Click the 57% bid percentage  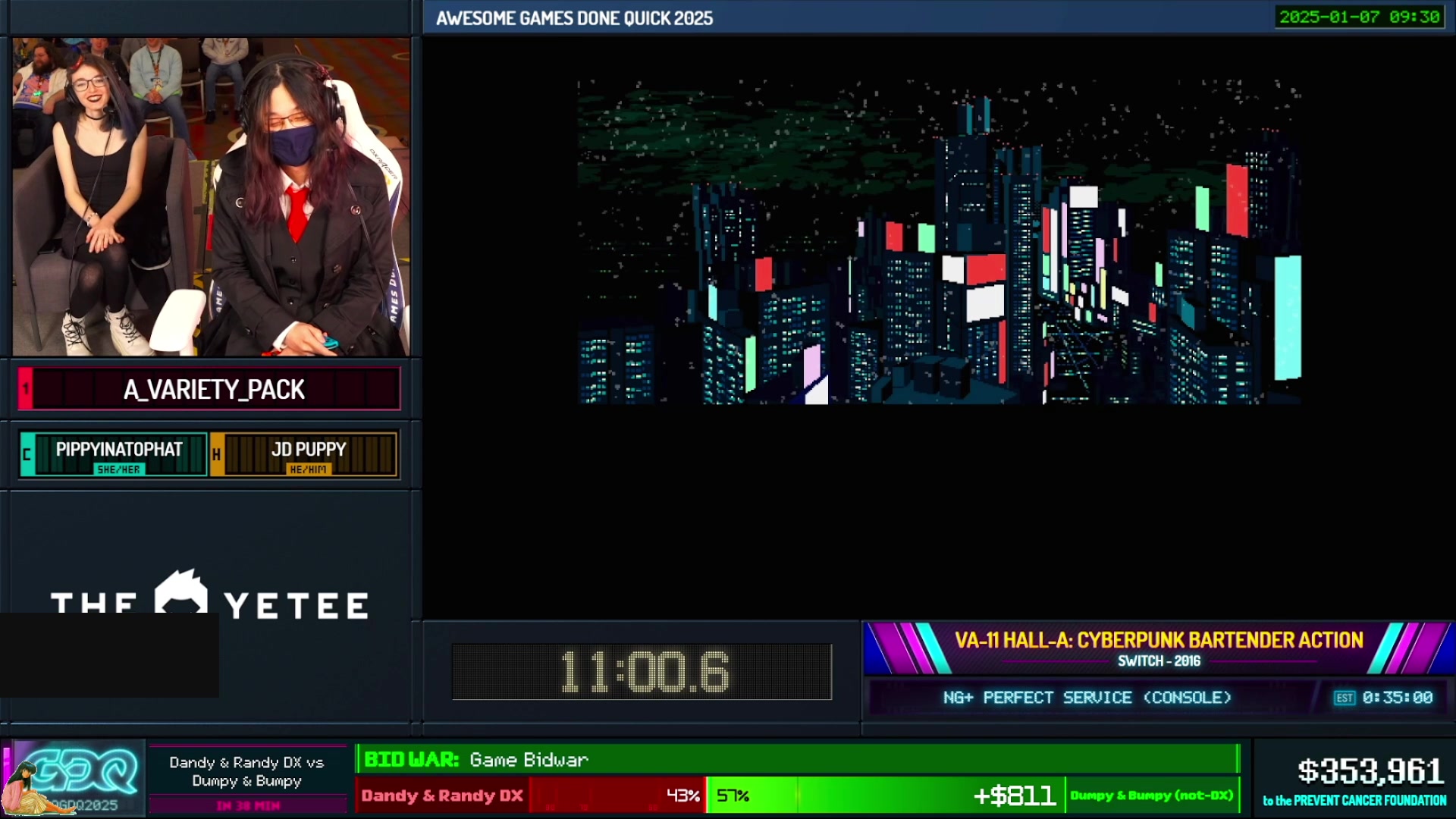tap(733, 795)
